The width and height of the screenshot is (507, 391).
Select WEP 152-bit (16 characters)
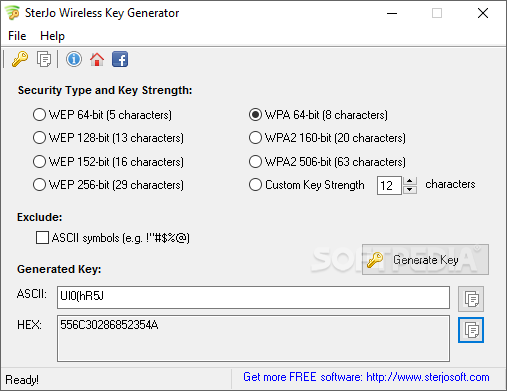[x=108, y=162]
